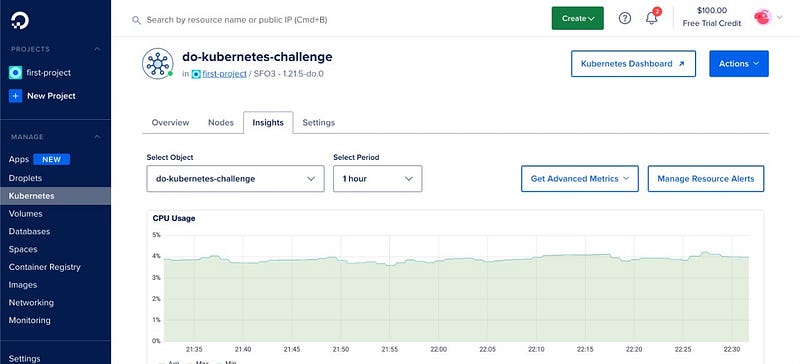
Task: Open the Select Object dropdown
Action: [x=235, y=179]
